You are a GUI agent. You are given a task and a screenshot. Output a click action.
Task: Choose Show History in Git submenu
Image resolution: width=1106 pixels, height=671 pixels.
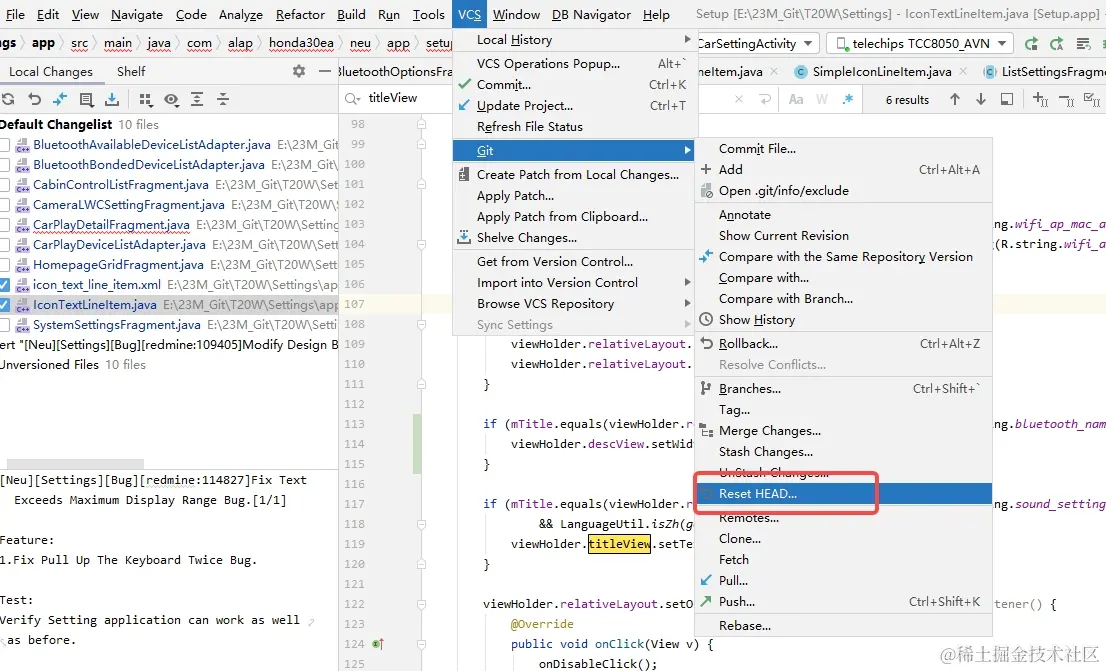pyautogui.click(x=844, y=320)
